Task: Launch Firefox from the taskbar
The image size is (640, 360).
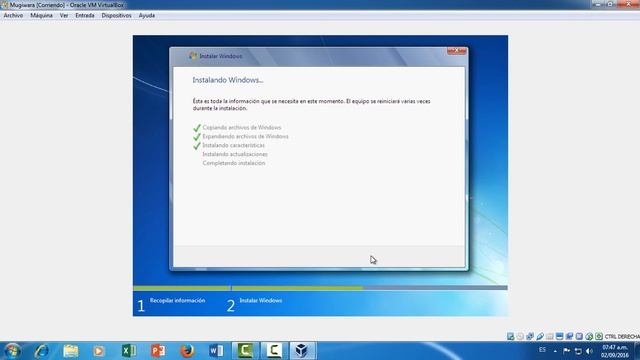Action: tap(187, 351)
